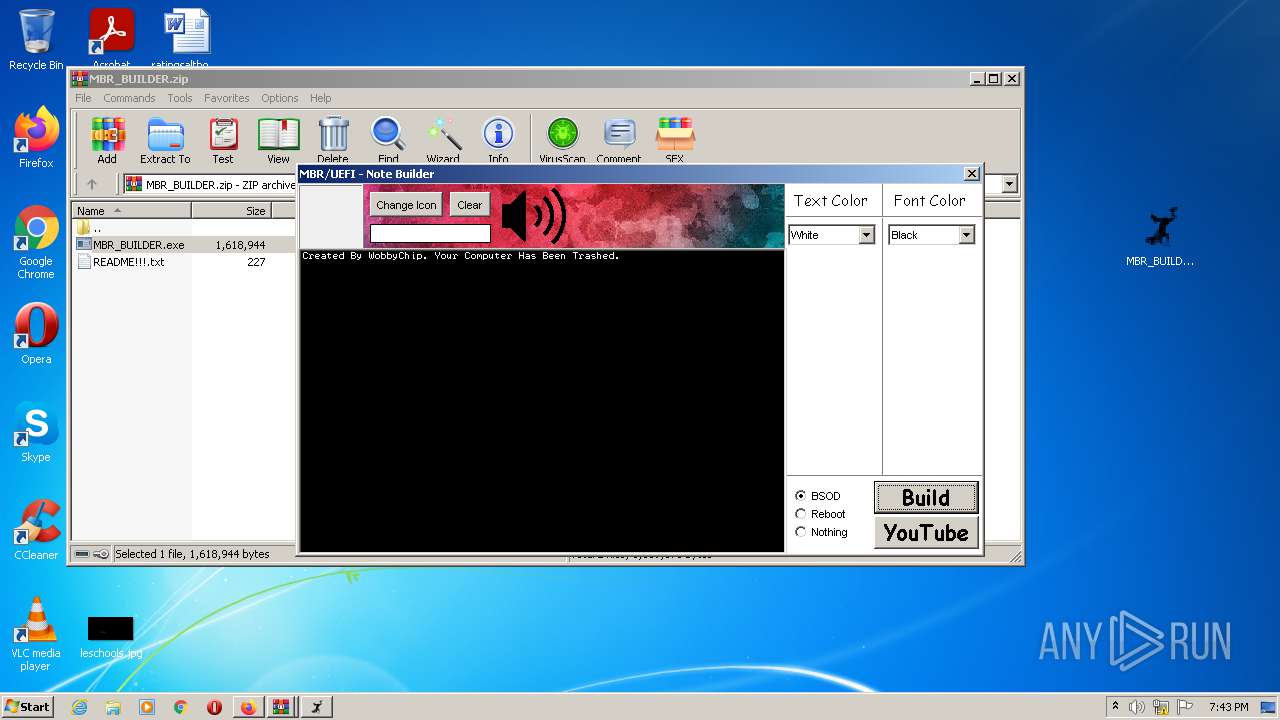Image resolution: width=1280 pixels, height=720 pixels.
Task: Close the MBR/UEFI Note Builder window
Action: pyautogui.click(x=971, y=174)
